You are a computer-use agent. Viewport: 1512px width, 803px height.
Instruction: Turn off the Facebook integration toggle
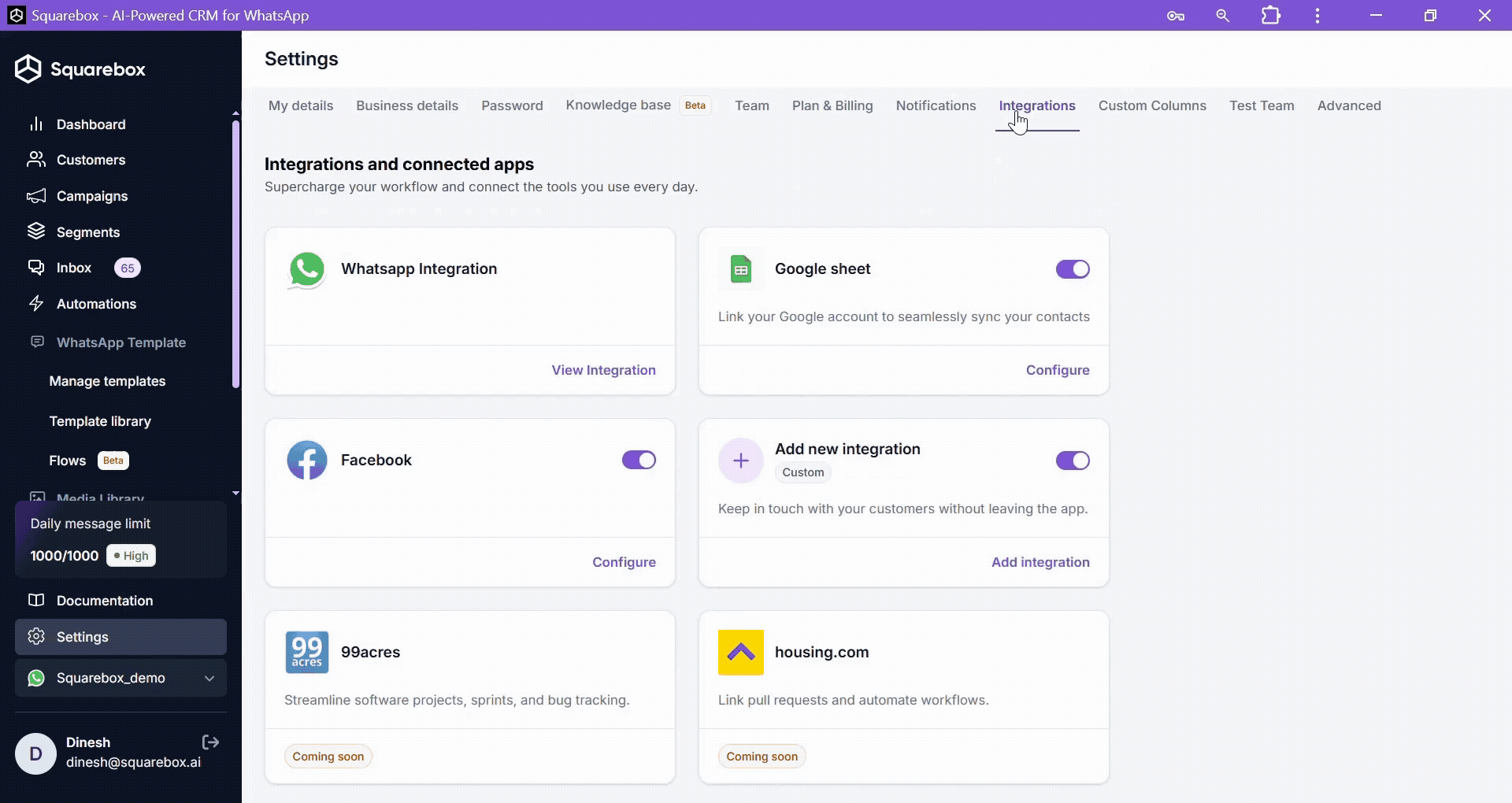point(639,460)
